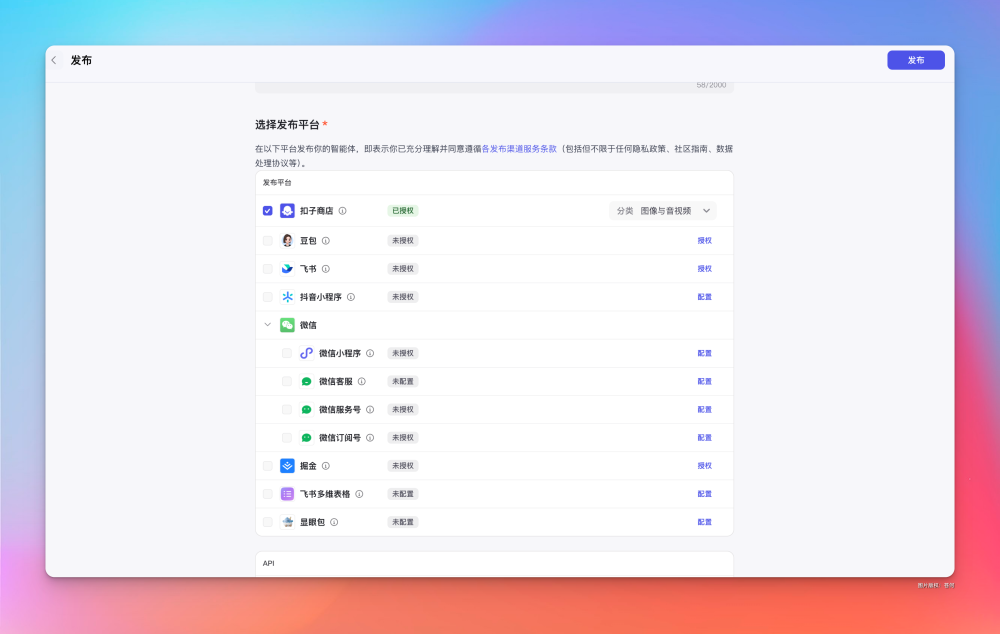Screen dimensions: 1000x634
Task: Click 配置 link for 微信服务号
Action: coord(704,409)
